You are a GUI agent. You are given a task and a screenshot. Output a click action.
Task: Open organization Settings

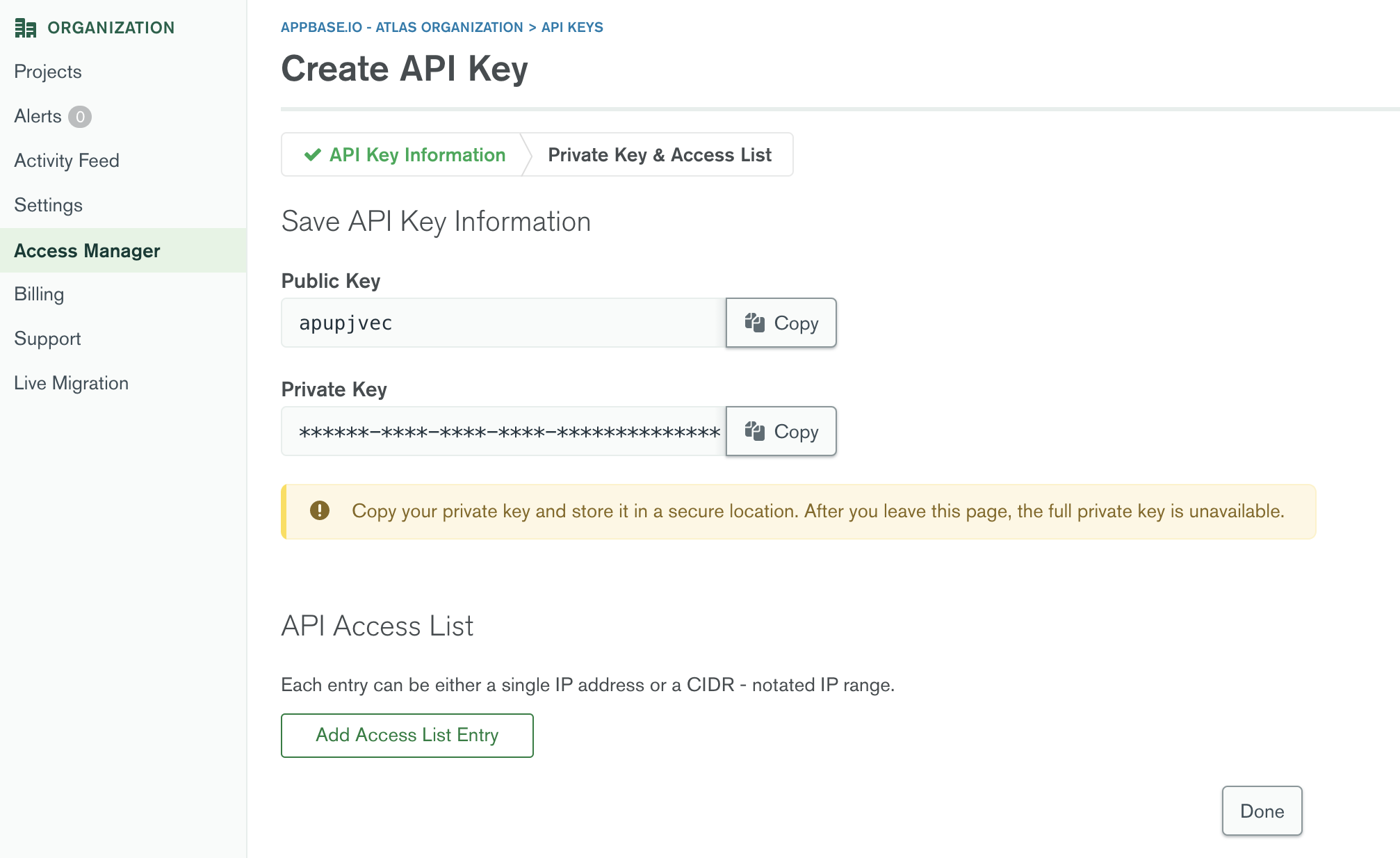48,205
